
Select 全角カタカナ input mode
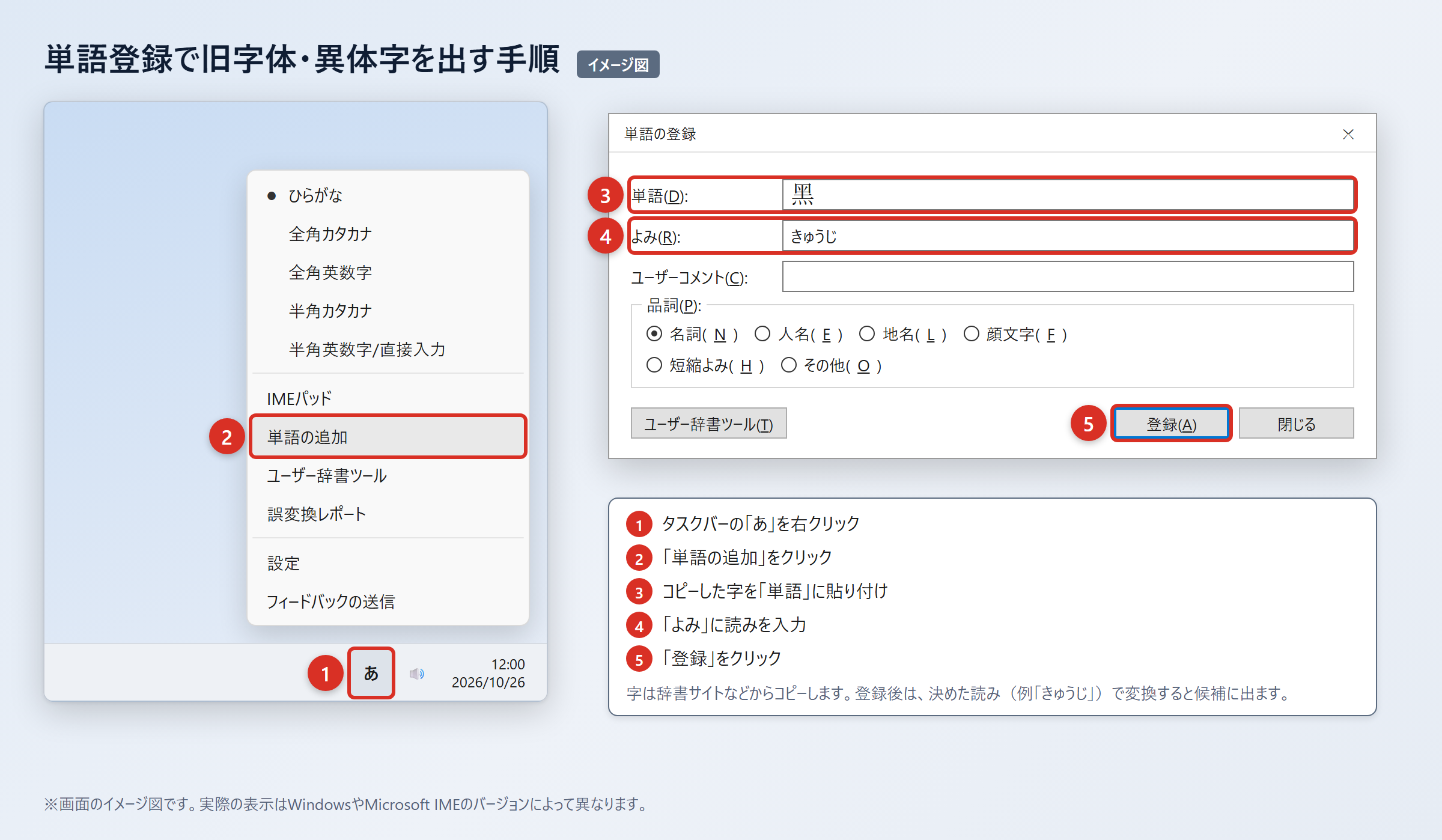388,234
